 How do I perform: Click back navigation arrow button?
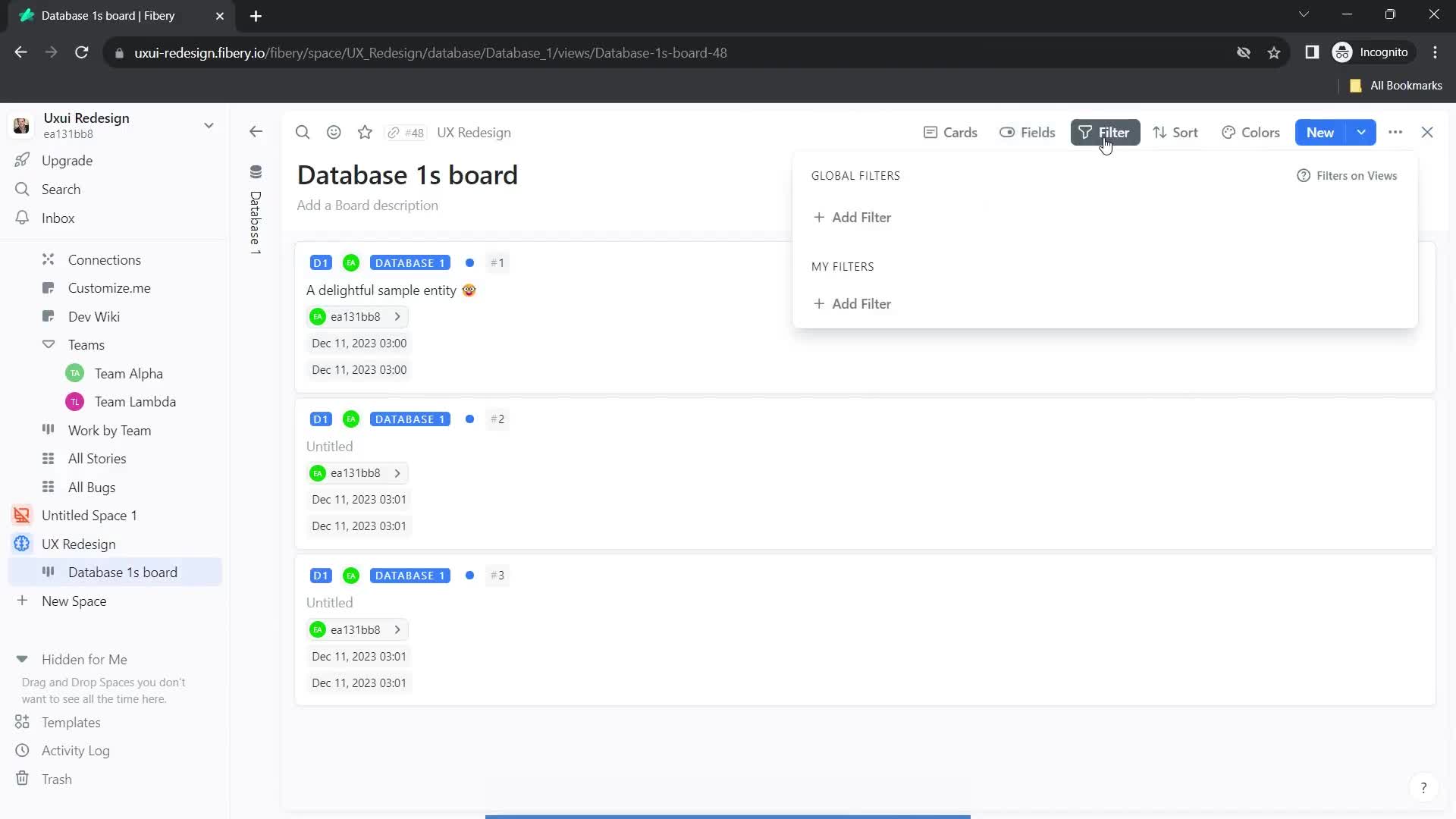256,131
